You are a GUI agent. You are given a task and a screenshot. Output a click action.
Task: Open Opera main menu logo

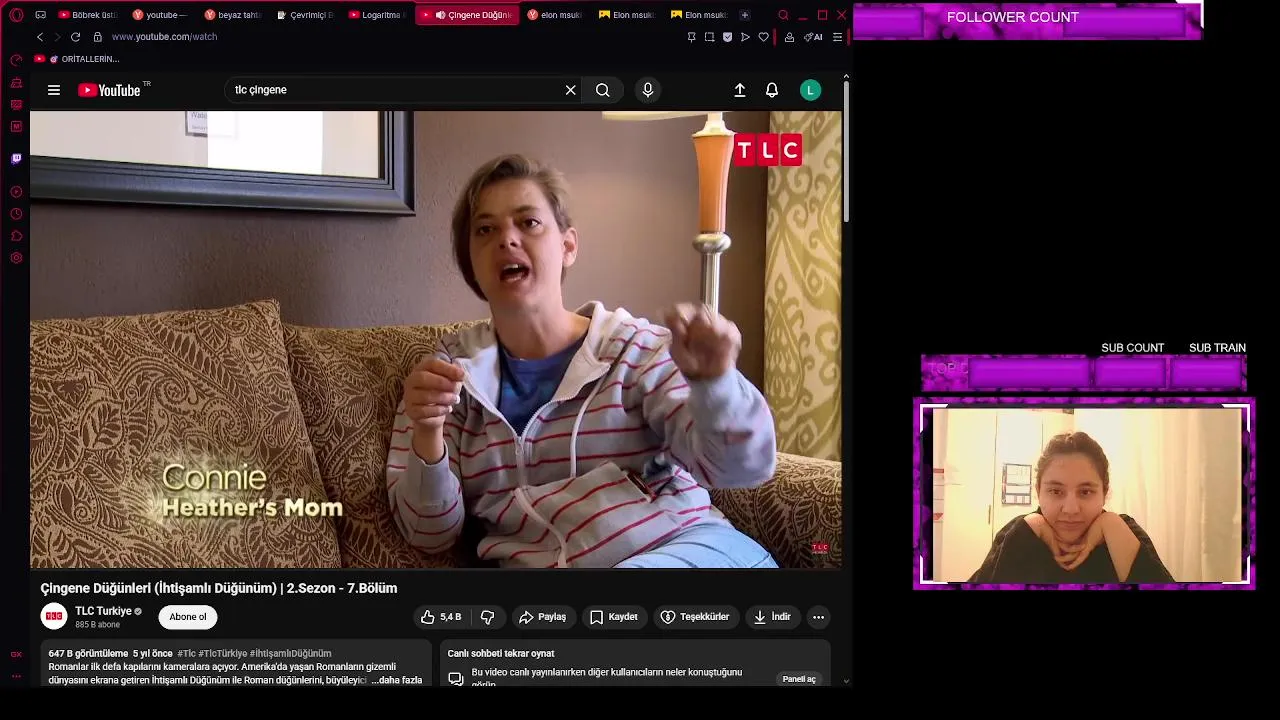(16, 15)
